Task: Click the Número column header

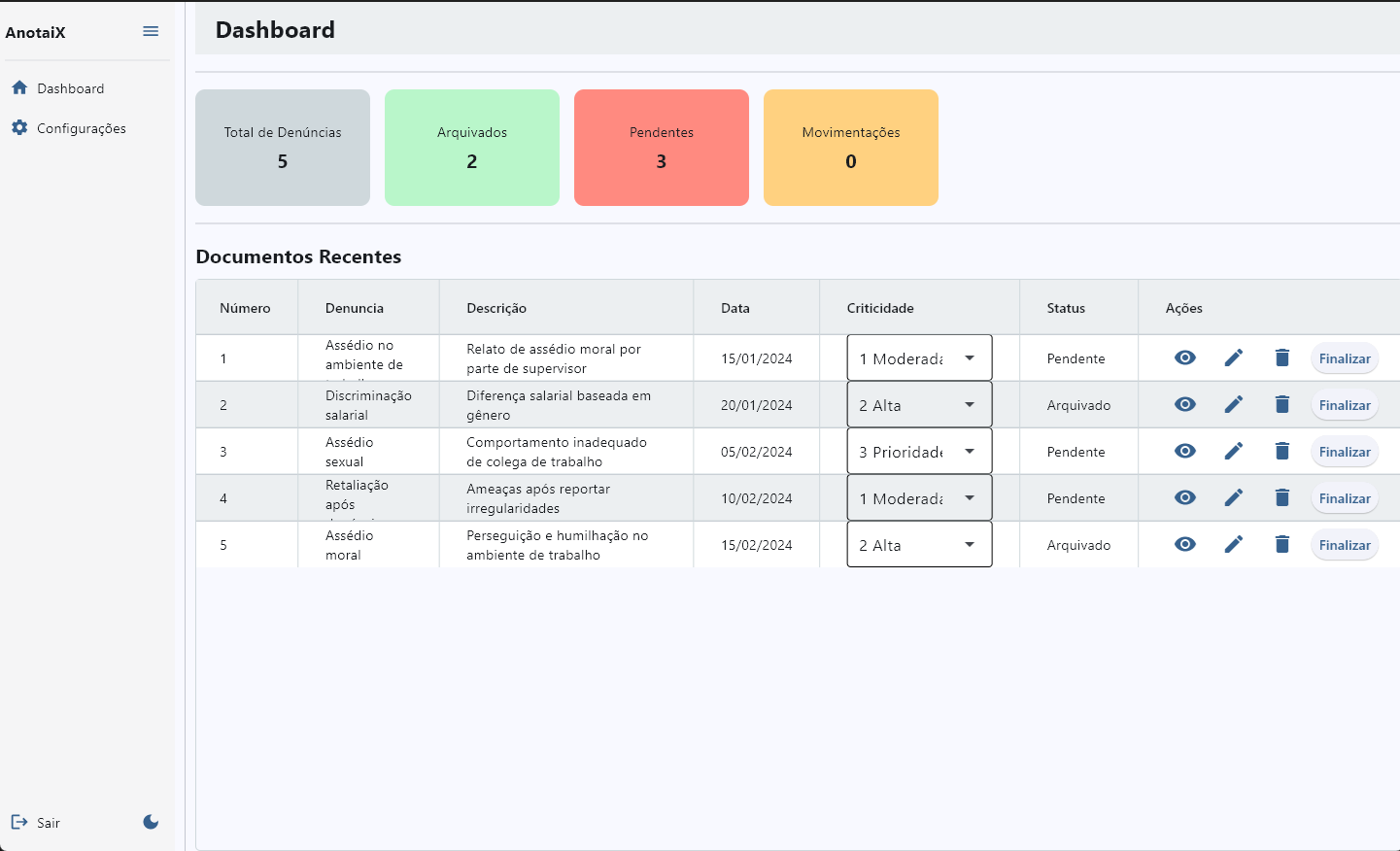Action: point(245,308)
